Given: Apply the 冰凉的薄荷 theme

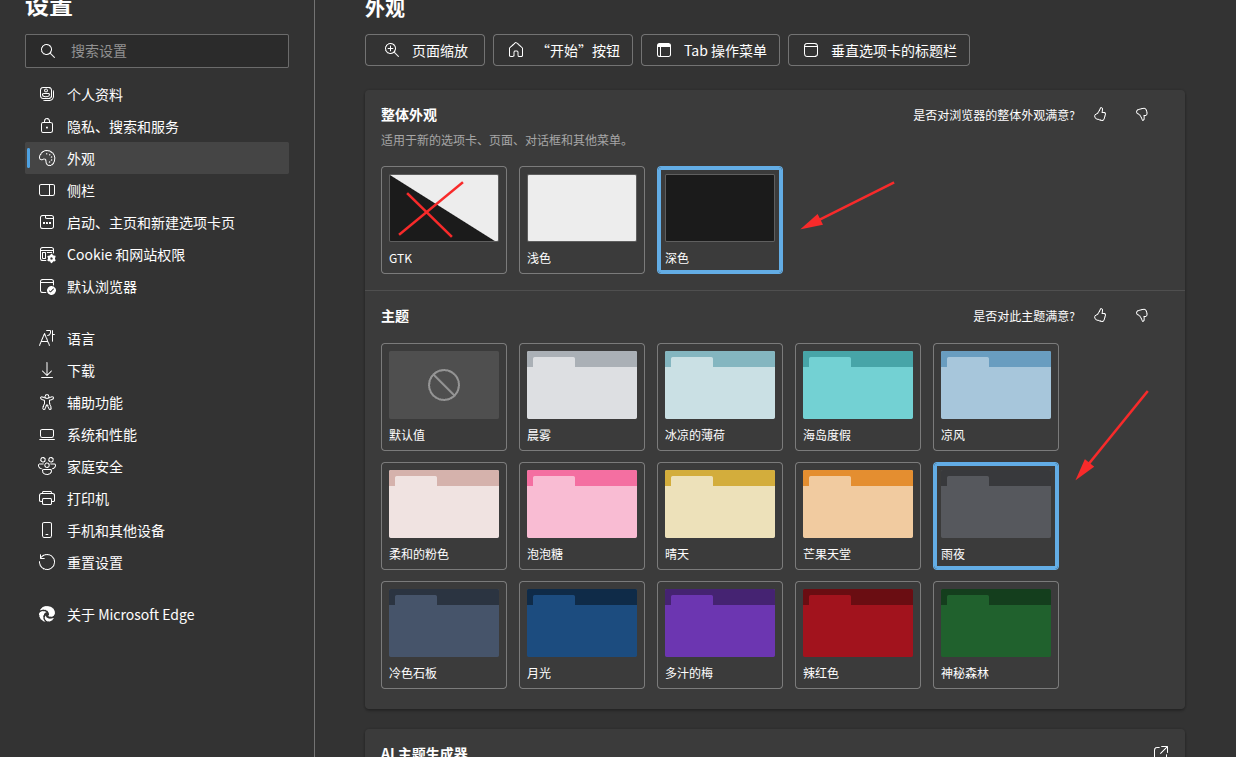Looking at the screenshot, I should pos(720,397).
